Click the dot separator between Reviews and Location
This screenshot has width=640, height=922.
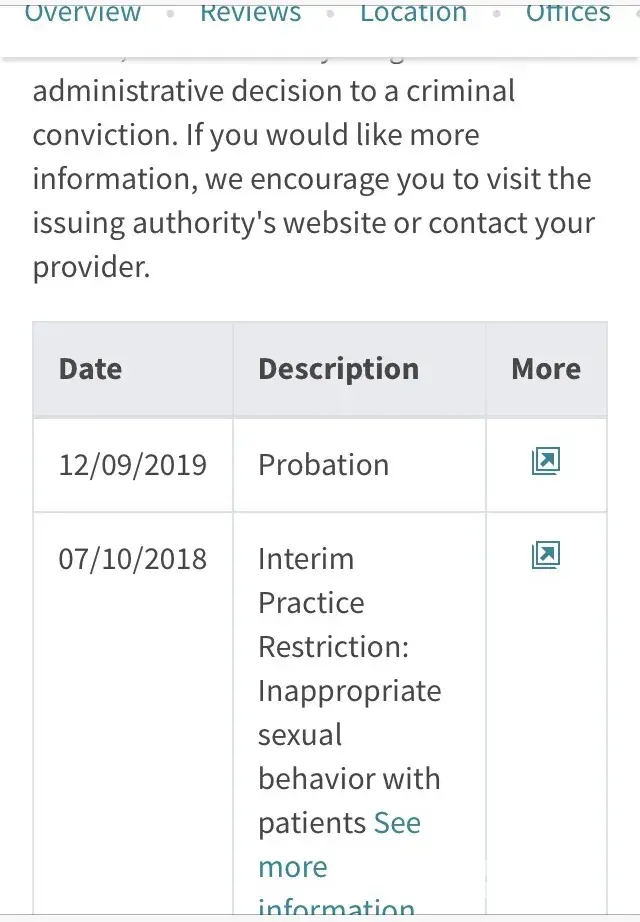330,14
